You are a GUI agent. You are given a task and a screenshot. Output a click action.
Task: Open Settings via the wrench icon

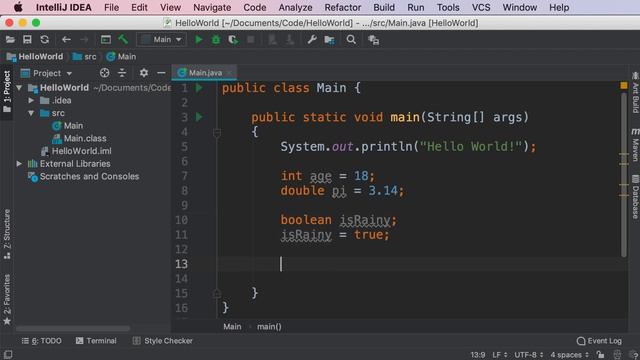click(312, 40)
